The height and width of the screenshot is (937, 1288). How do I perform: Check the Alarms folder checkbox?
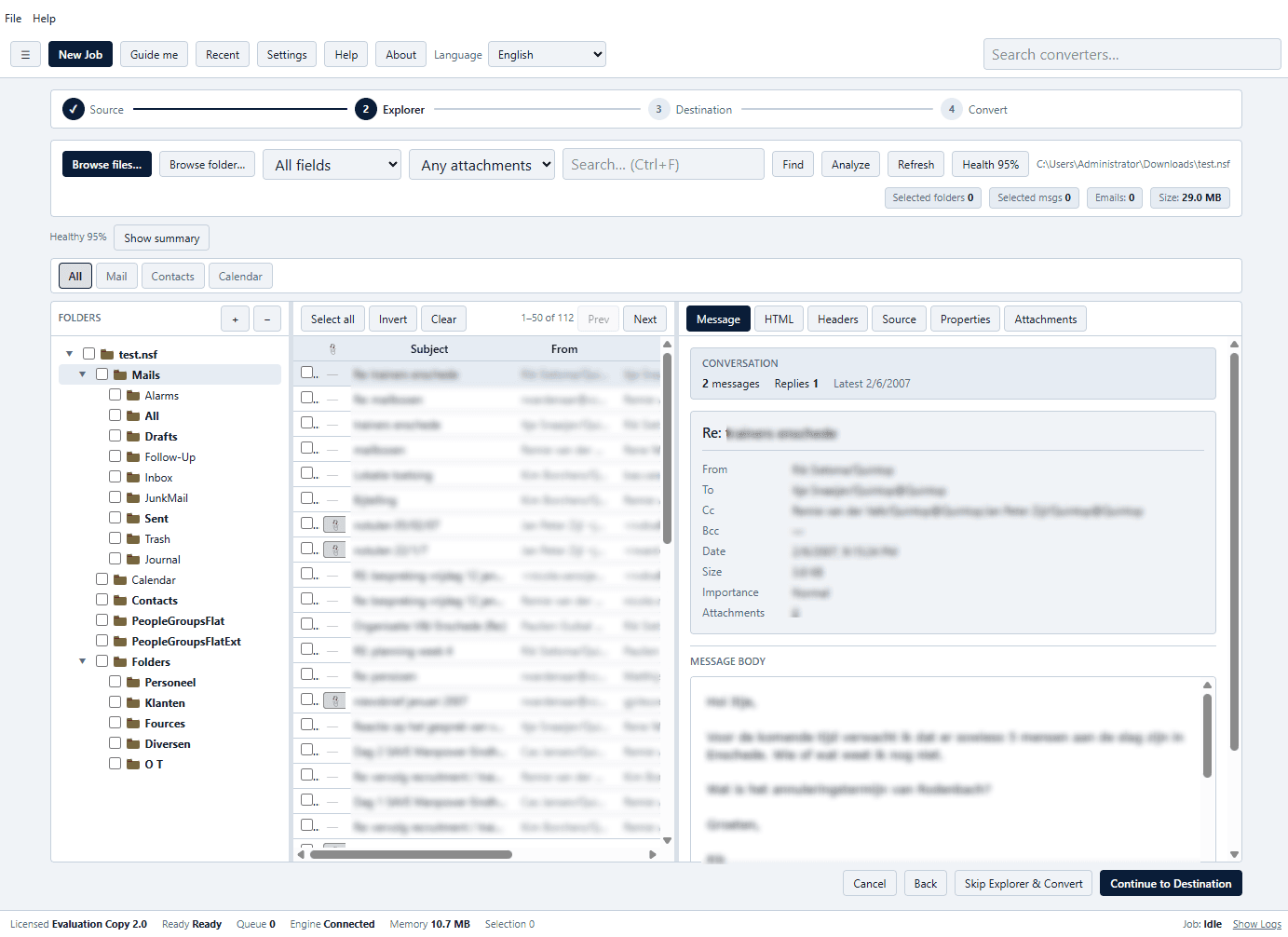point(115,395)
